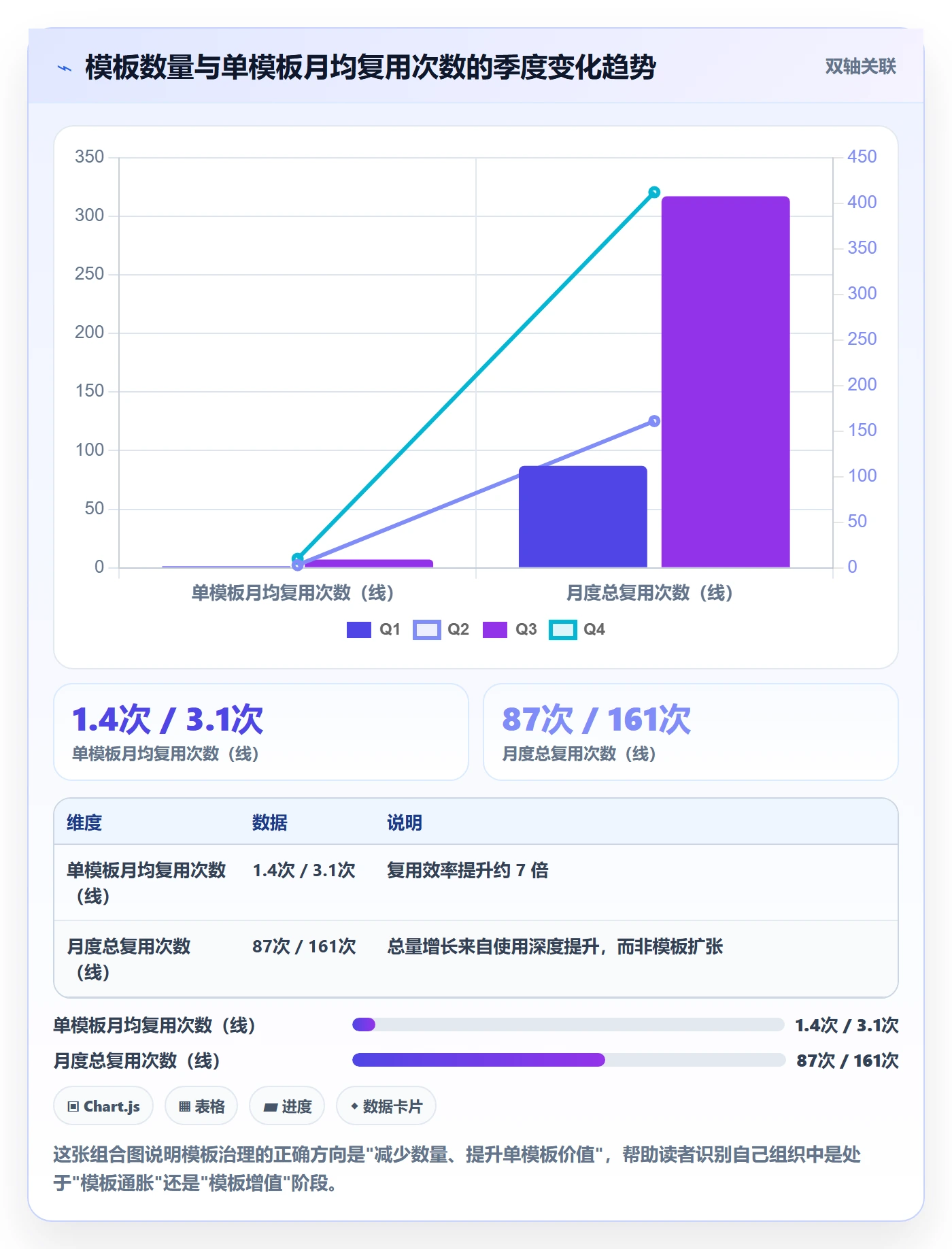Toggle the Q2 legend color swatch

coord(426,629)
